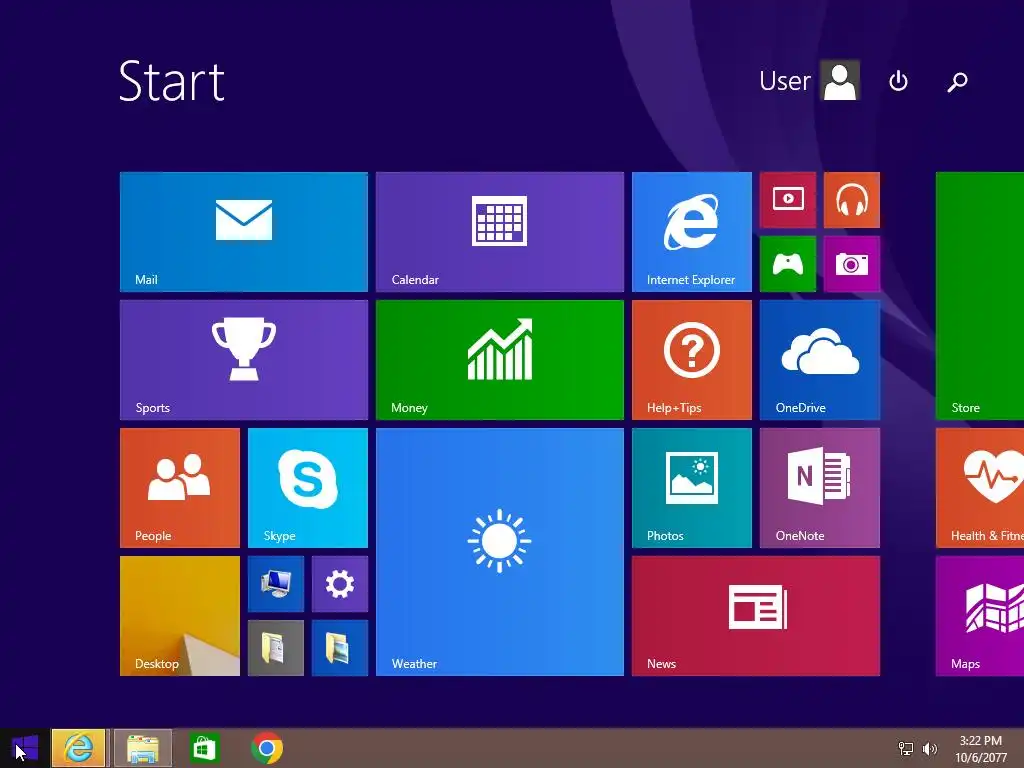Image resolution: width=1024 pixels, height=768 pixels.
Task: Open the Money tile
Action: click(500, 360)
